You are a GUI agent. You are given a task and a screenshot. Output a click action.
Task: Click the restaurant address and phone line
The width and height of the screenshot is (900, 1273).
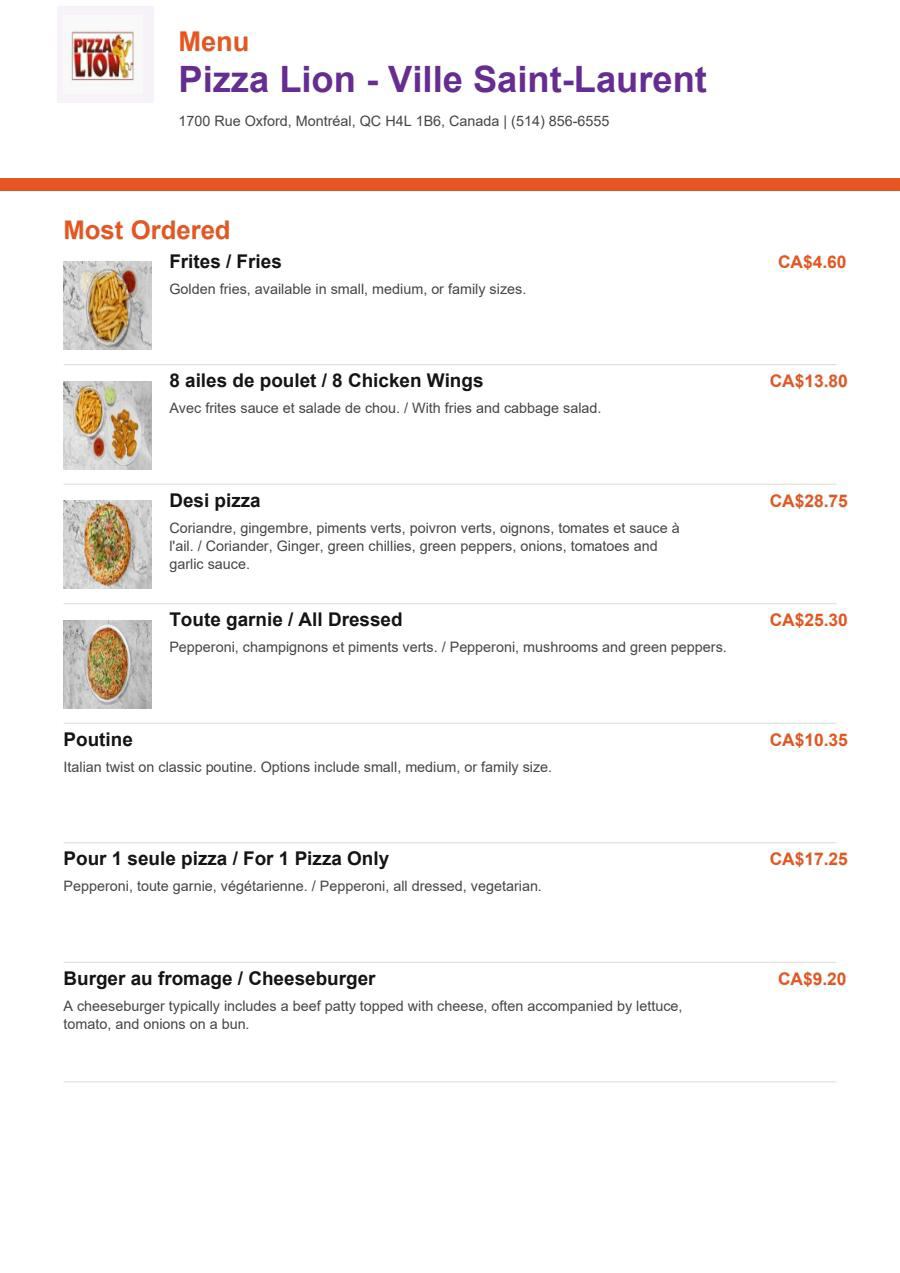(x=394, y=122)
